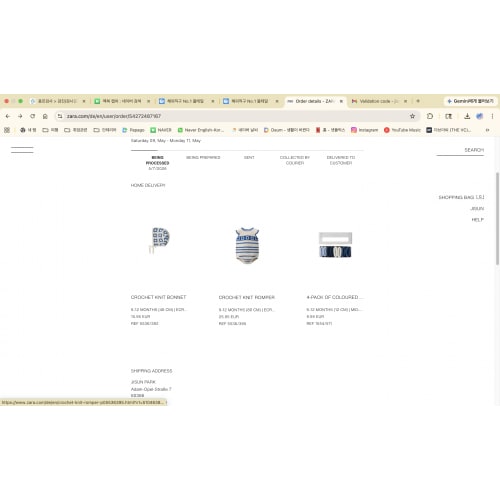The height and width of the screenshot is (500, 500).
Task: Click the SENT status step
Action: pos(249,157)
